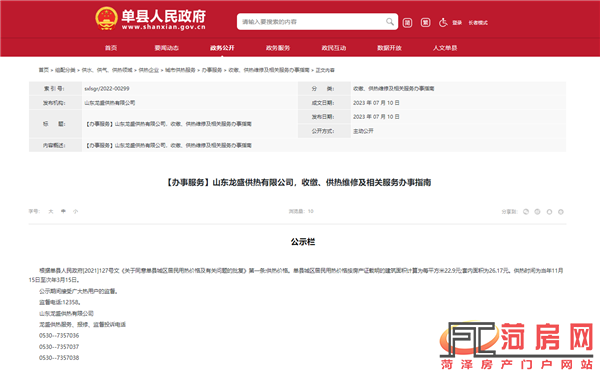
Task: Click the national emblem logo in header
Action: (x=106, y=18)
